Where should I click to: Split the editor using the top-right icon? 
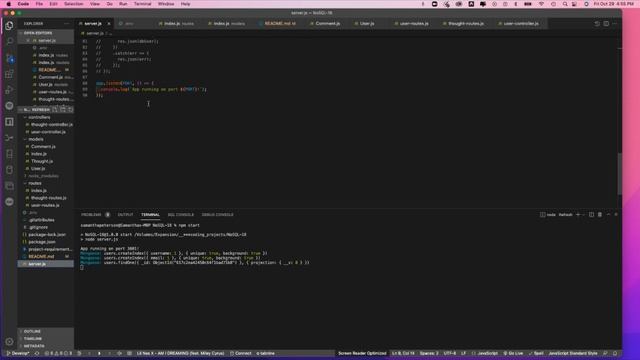606,24
